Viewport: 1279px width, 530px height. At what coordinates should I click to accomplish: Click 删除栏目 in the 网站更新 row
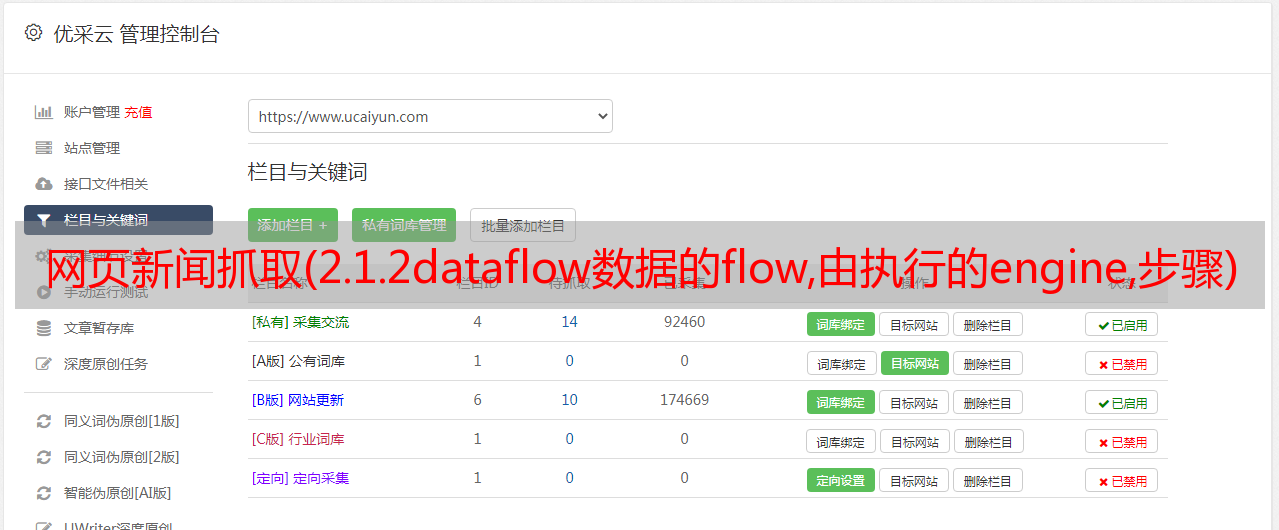point(988,402)
